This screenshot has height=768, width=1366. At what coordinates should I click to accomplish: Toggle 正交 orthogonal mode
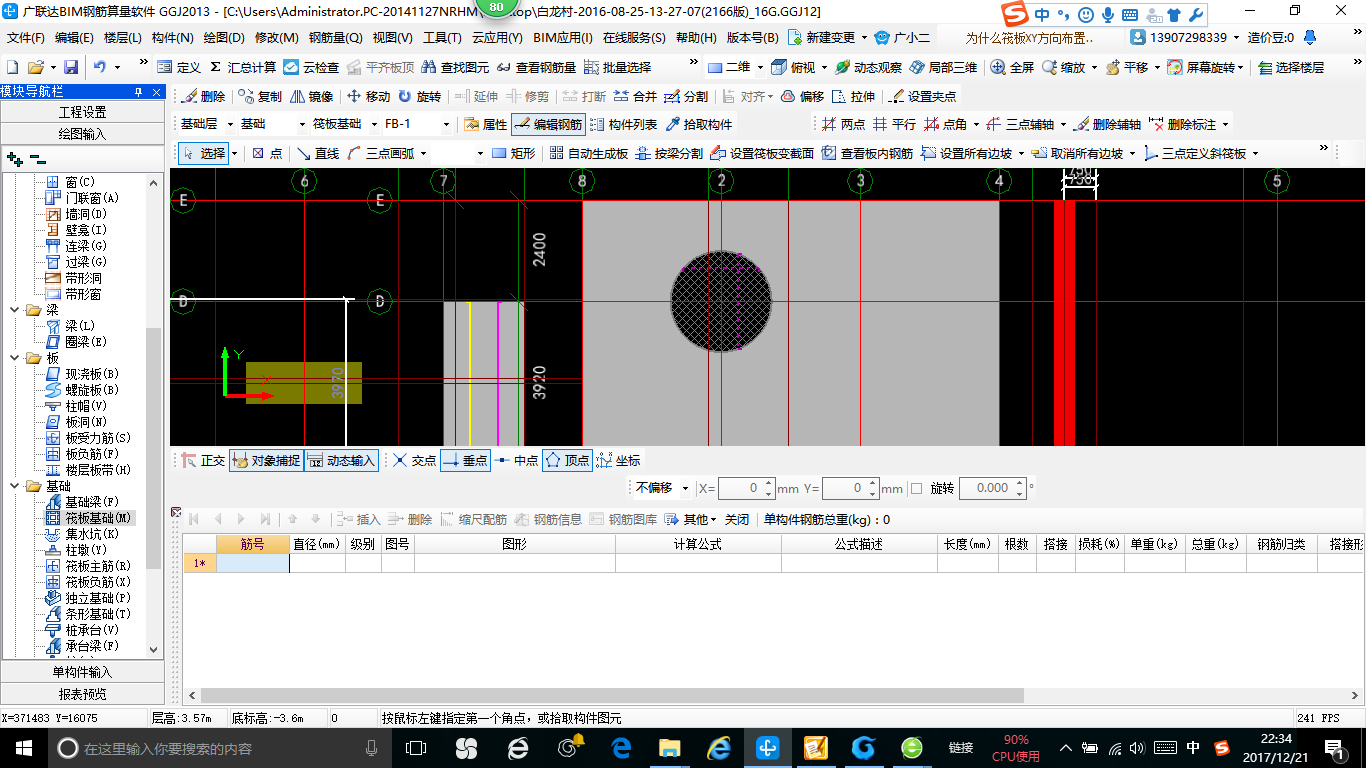pyautogui.click(x=203, y=461)
